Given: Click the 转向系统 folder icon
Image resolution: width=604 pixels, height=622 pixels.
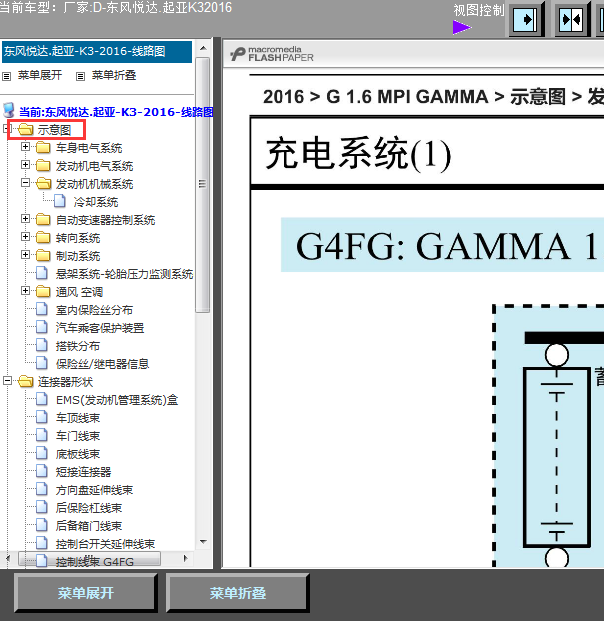Looking at the screenshot, I should tap(43, 237).
